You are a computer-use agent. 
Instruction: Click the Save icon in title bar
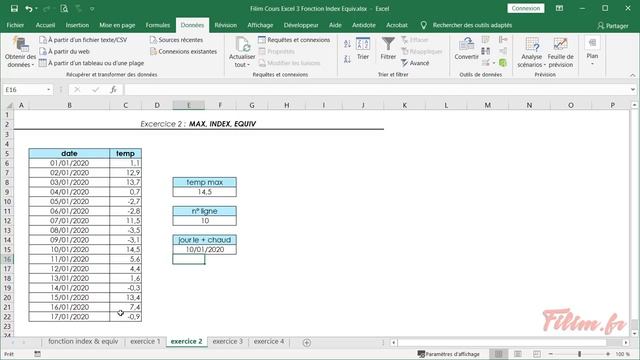pyautogui.click(x=14, y=8)
